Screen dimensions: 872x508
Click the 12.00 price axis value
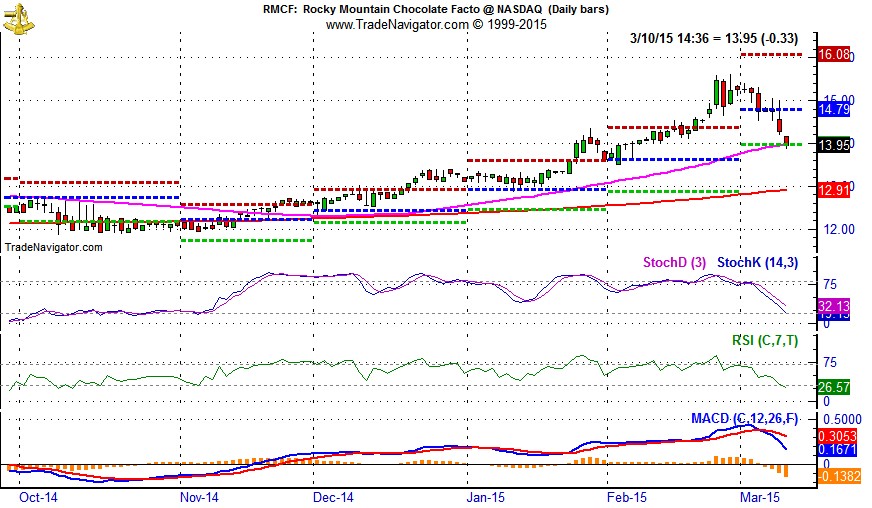click(839, 229)
